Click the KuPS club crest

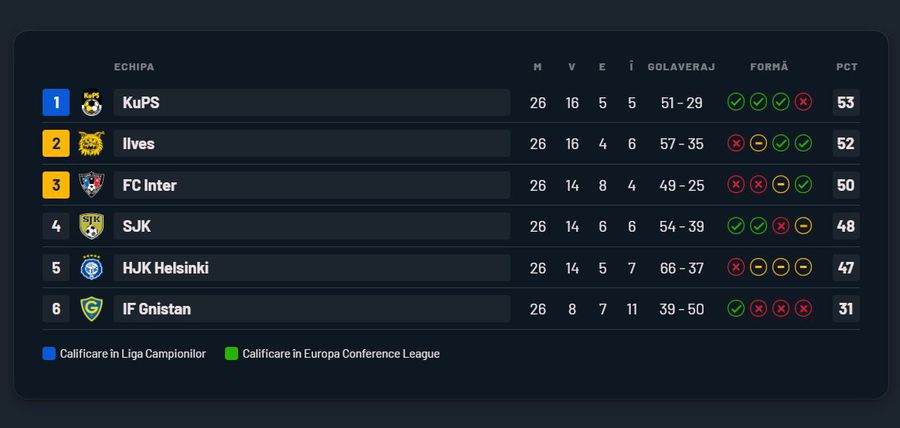91,102
